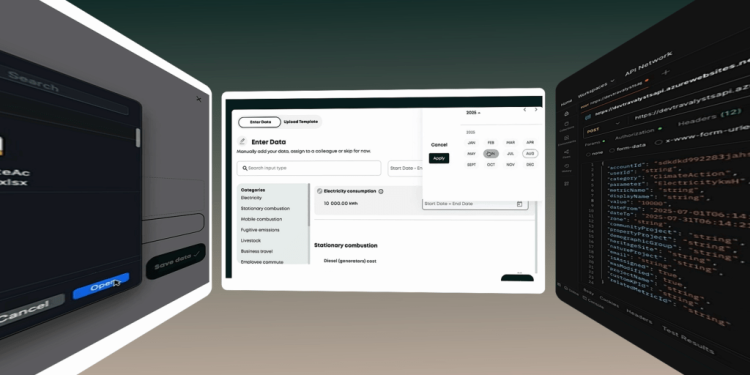
Task: Open the calendar icon in electricity date field
Action: (519, 204)
